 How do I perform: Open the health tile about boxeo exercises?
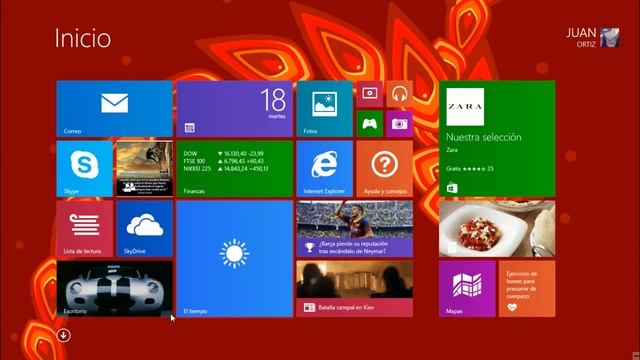pos(527,289)
